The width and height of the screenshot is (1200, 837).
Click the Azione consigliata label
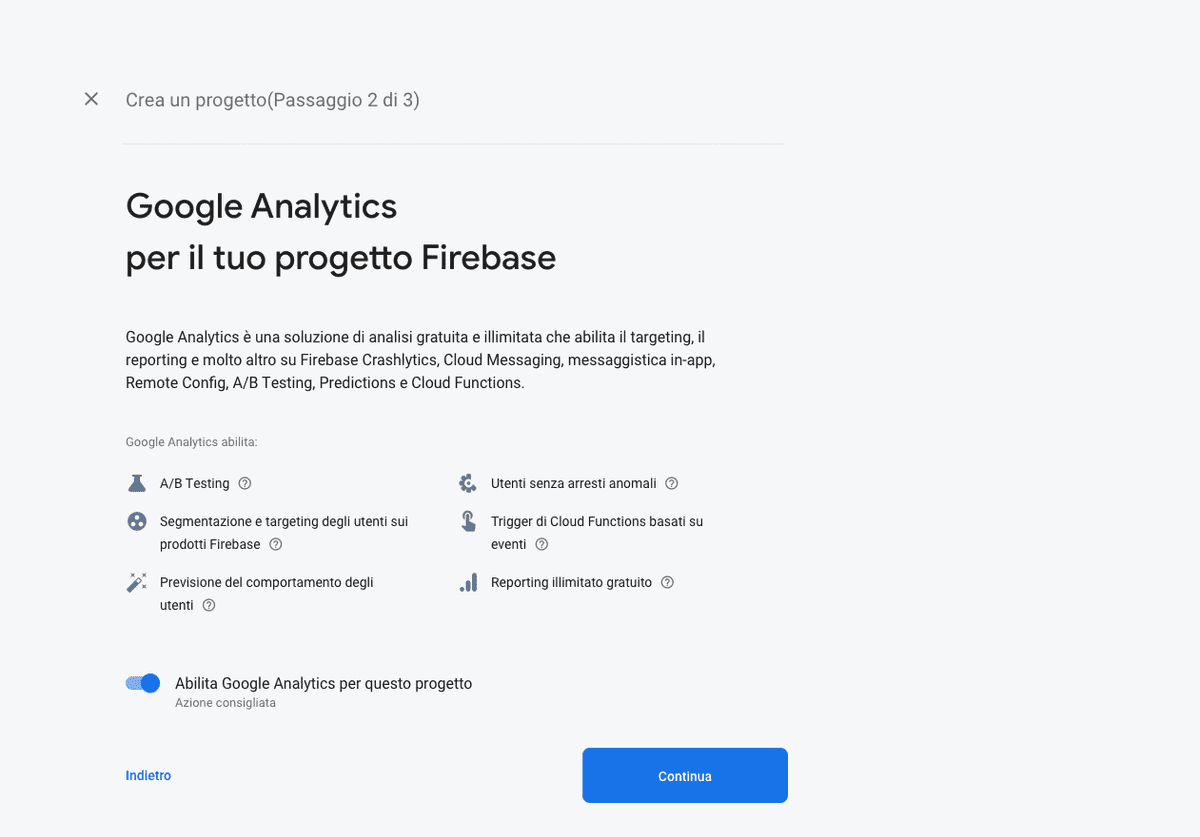point(225,702)
